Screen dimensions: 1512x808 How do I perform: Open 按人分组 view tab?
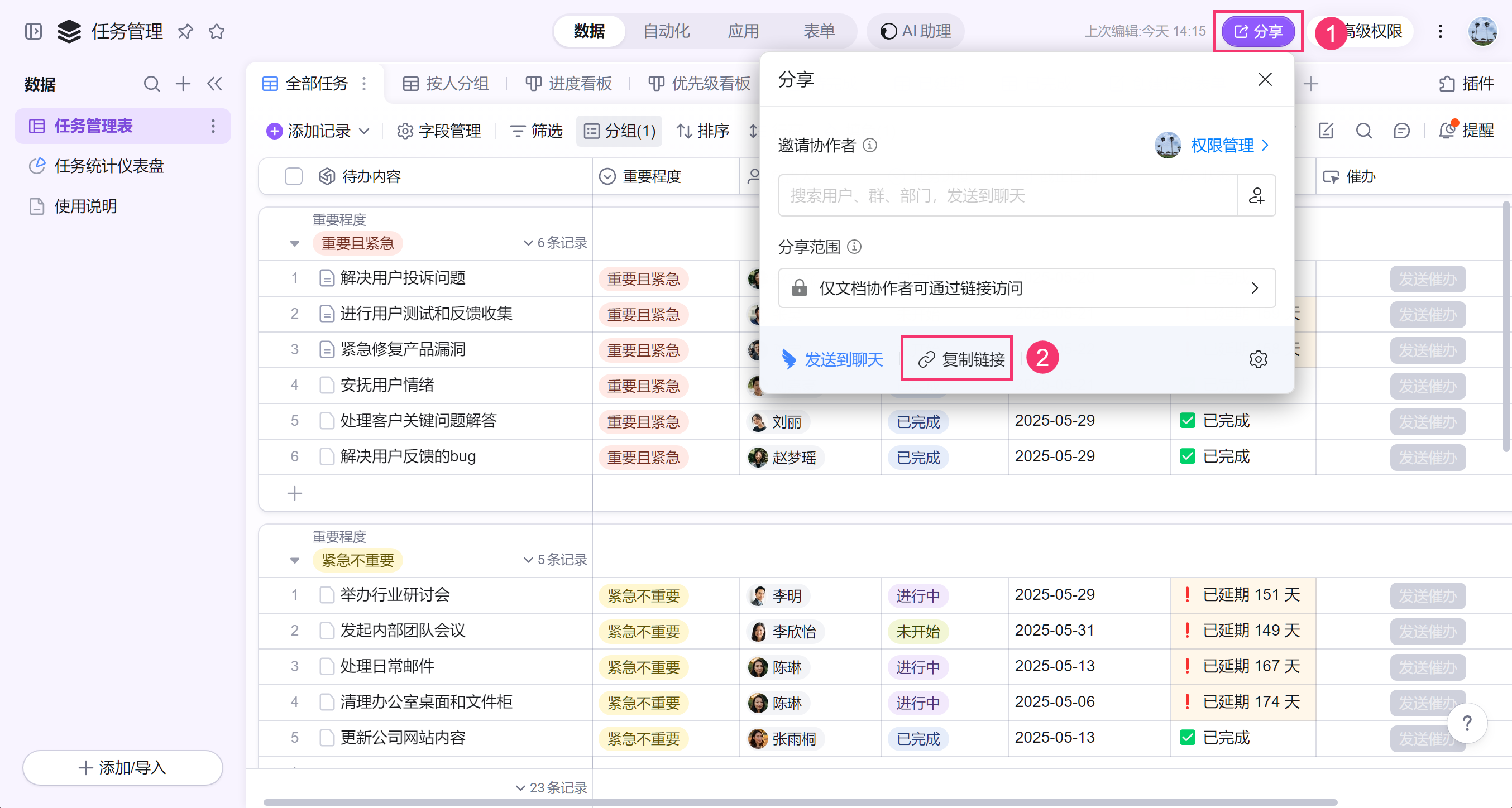coord(446,84)
